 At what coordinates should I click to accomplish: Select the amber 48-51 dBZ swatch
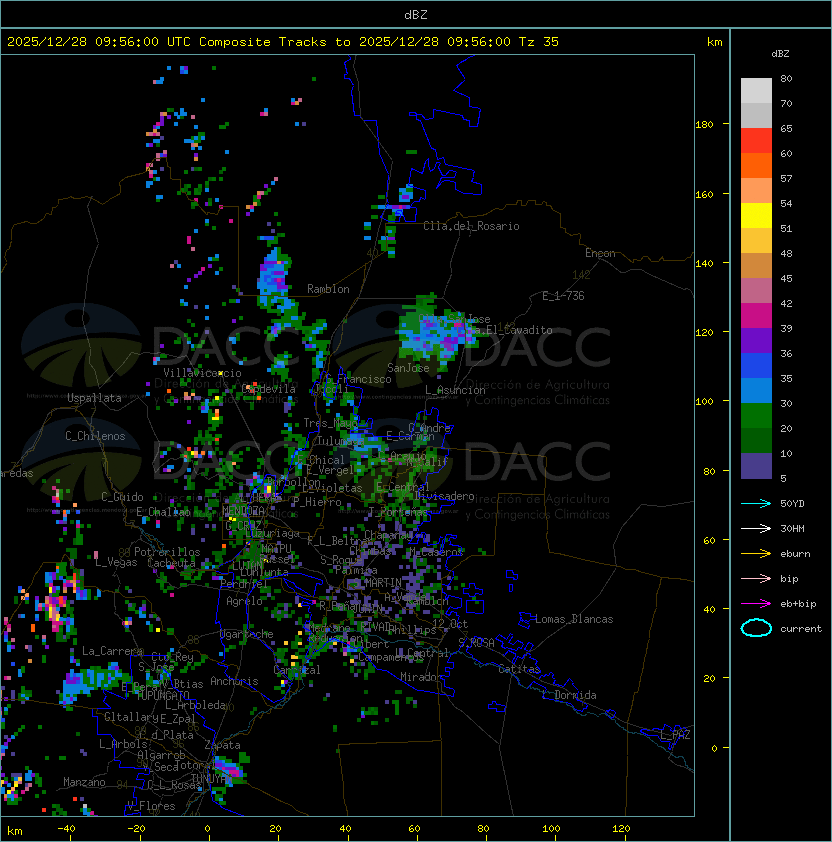756,240
